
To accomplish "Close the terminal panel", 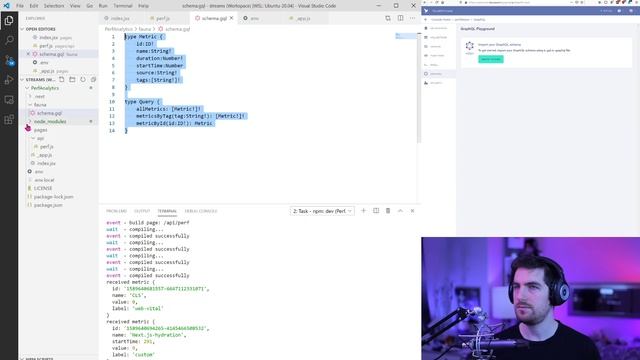I will [x=412, y=211].
